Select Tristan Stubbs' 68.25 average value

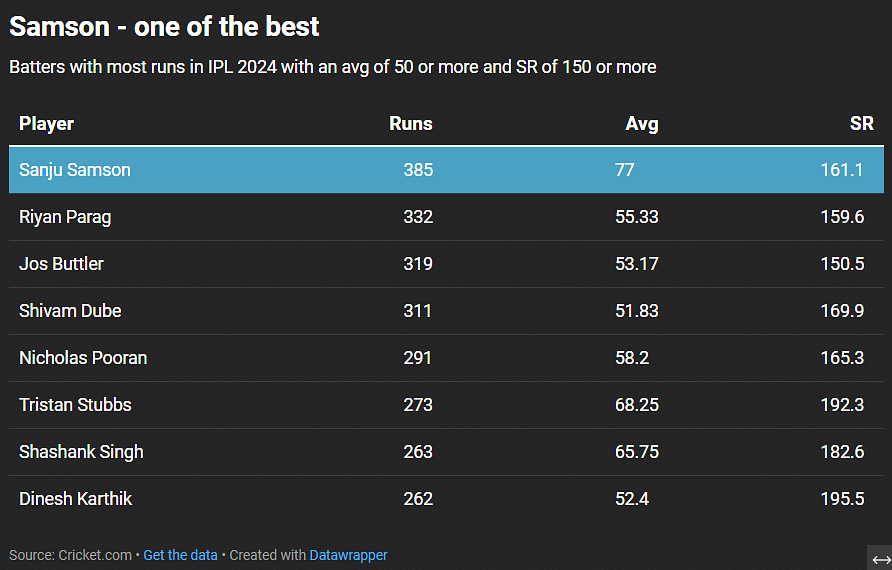637,405
